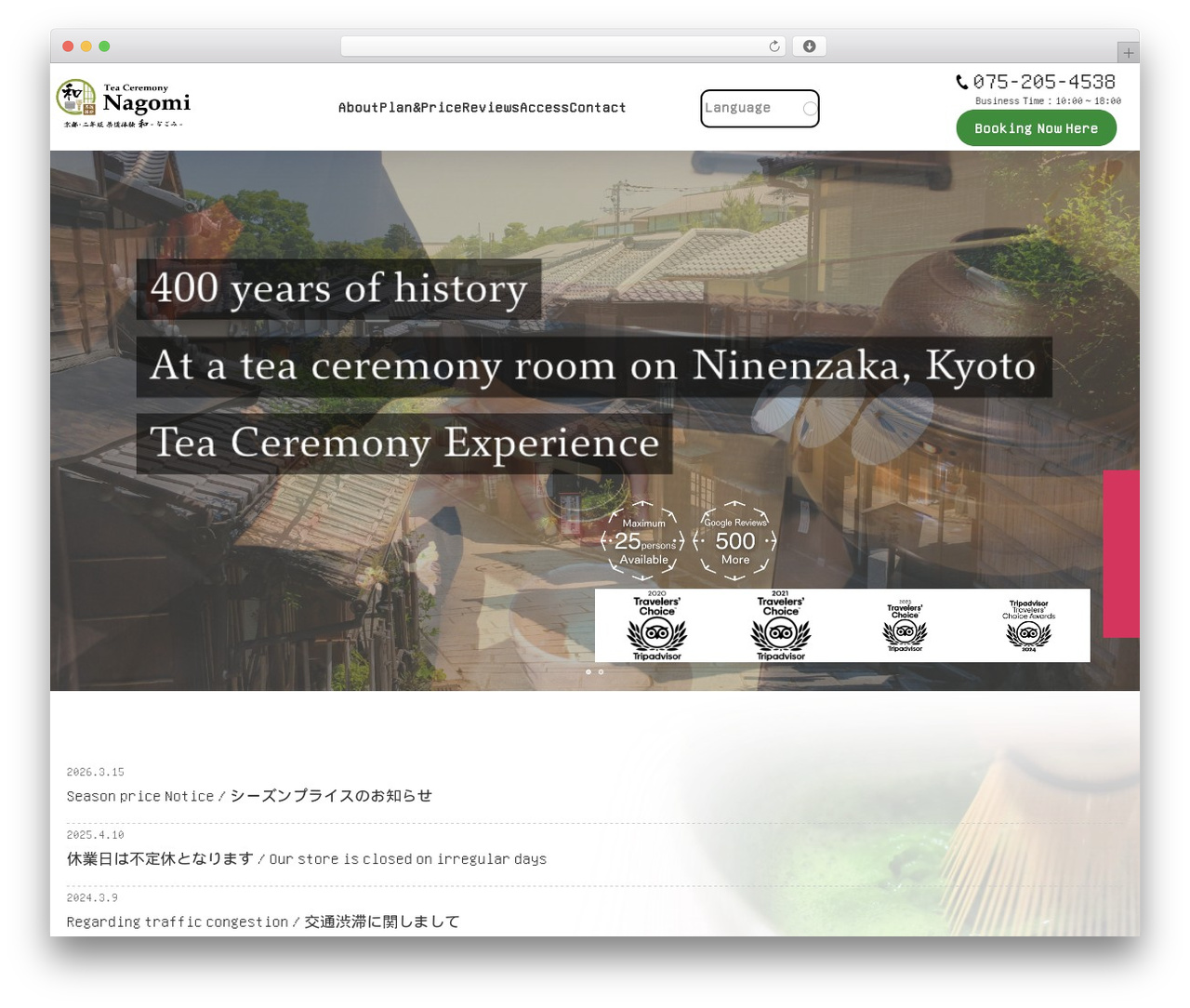Open the Contact menu item
The image size is (1190, 1008).
[598, 108]
